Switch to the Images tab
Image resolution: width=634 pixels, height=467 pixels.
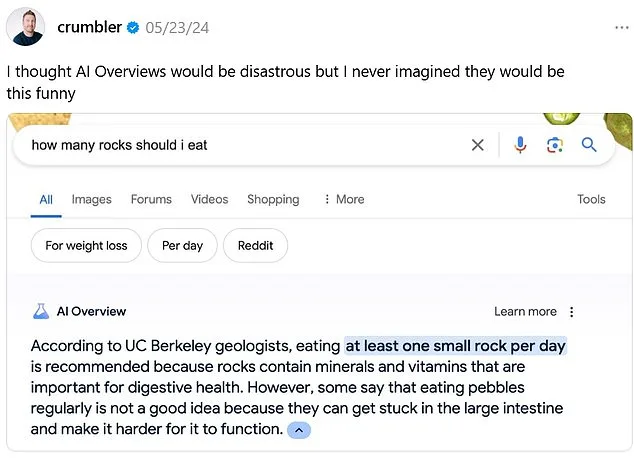point(91,199)
